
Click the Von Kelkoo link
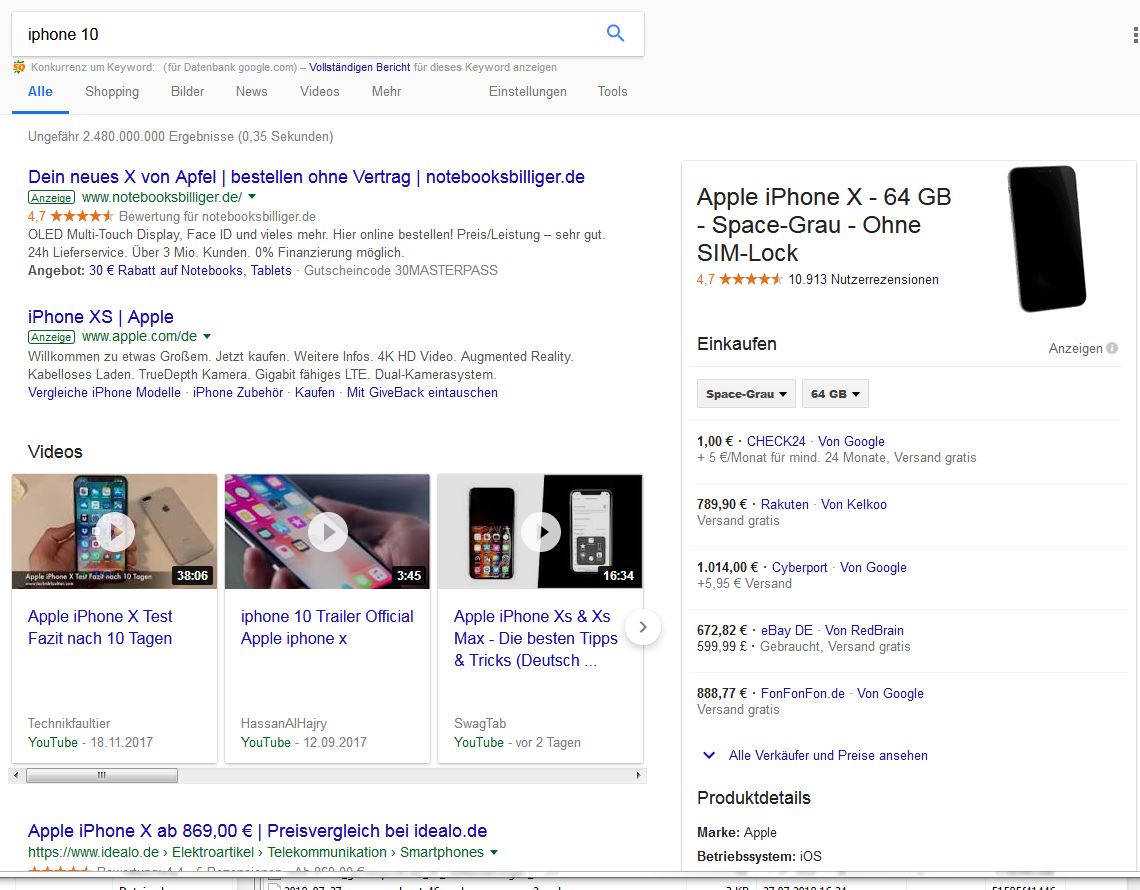pyautogui.click(x=854, y=505)
